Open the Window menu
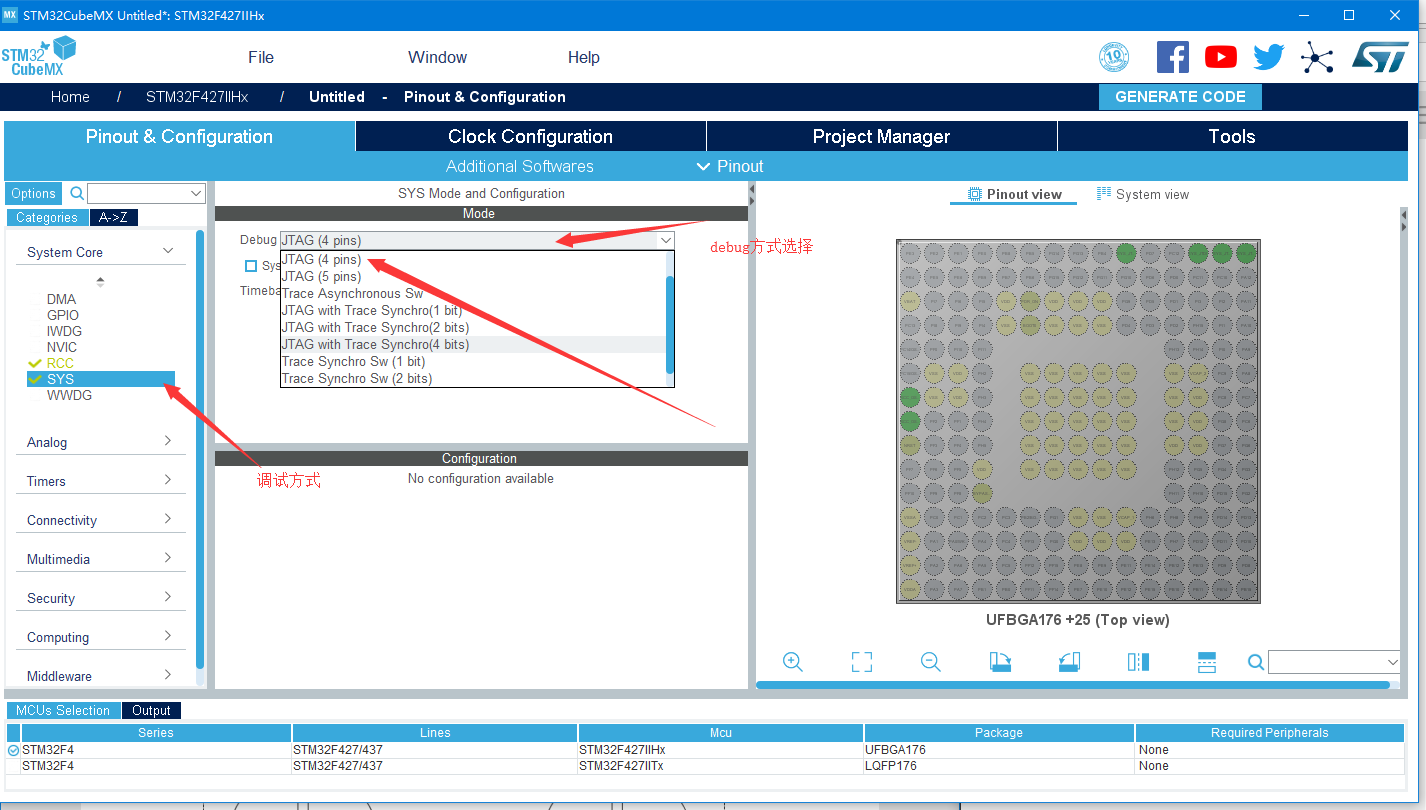Image resolution: width=1426 pixels, height=810 pixels. click(x=437, y=57)
